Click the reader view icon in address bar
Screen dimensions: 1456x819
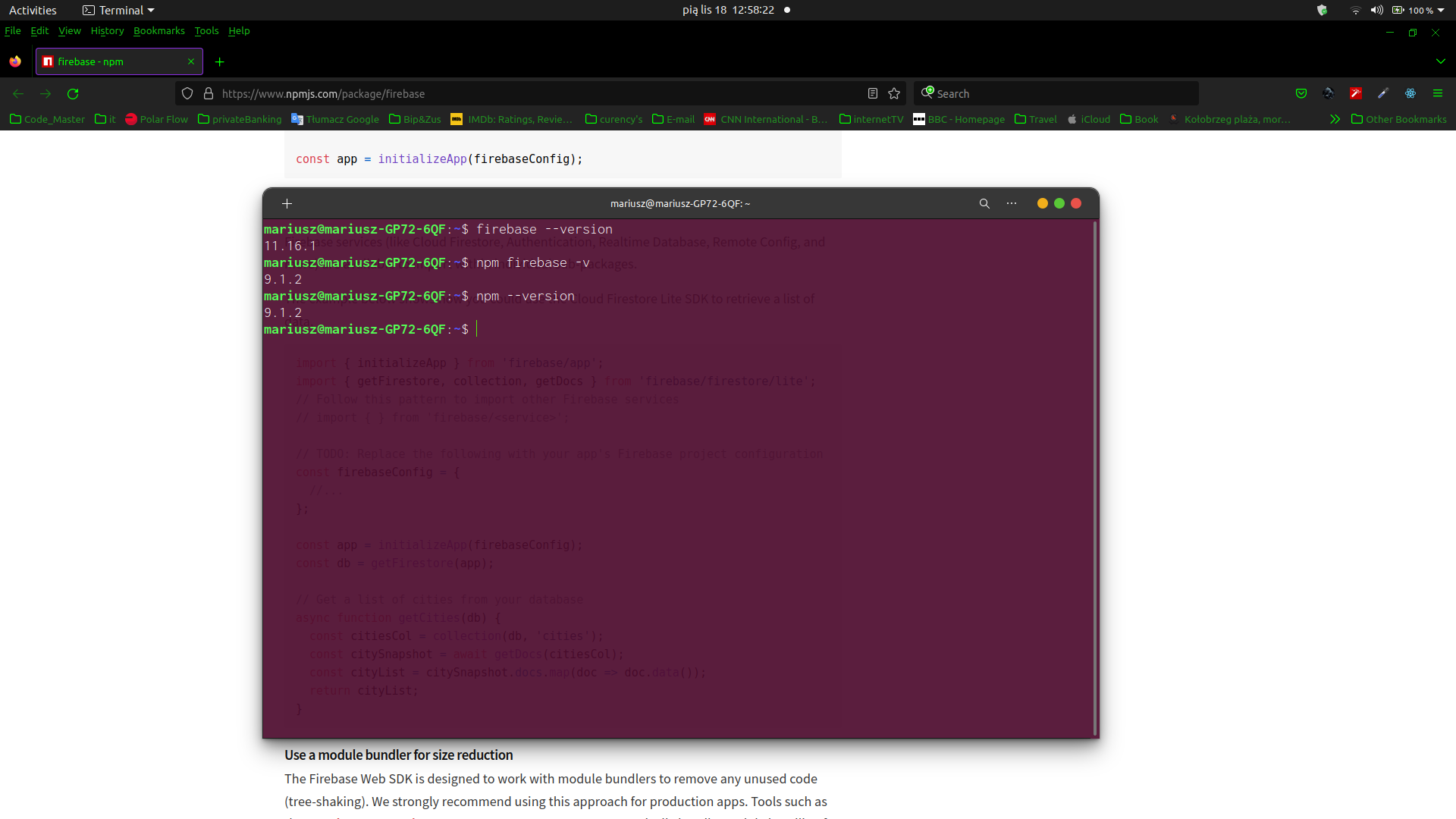(x=873, y=93)
